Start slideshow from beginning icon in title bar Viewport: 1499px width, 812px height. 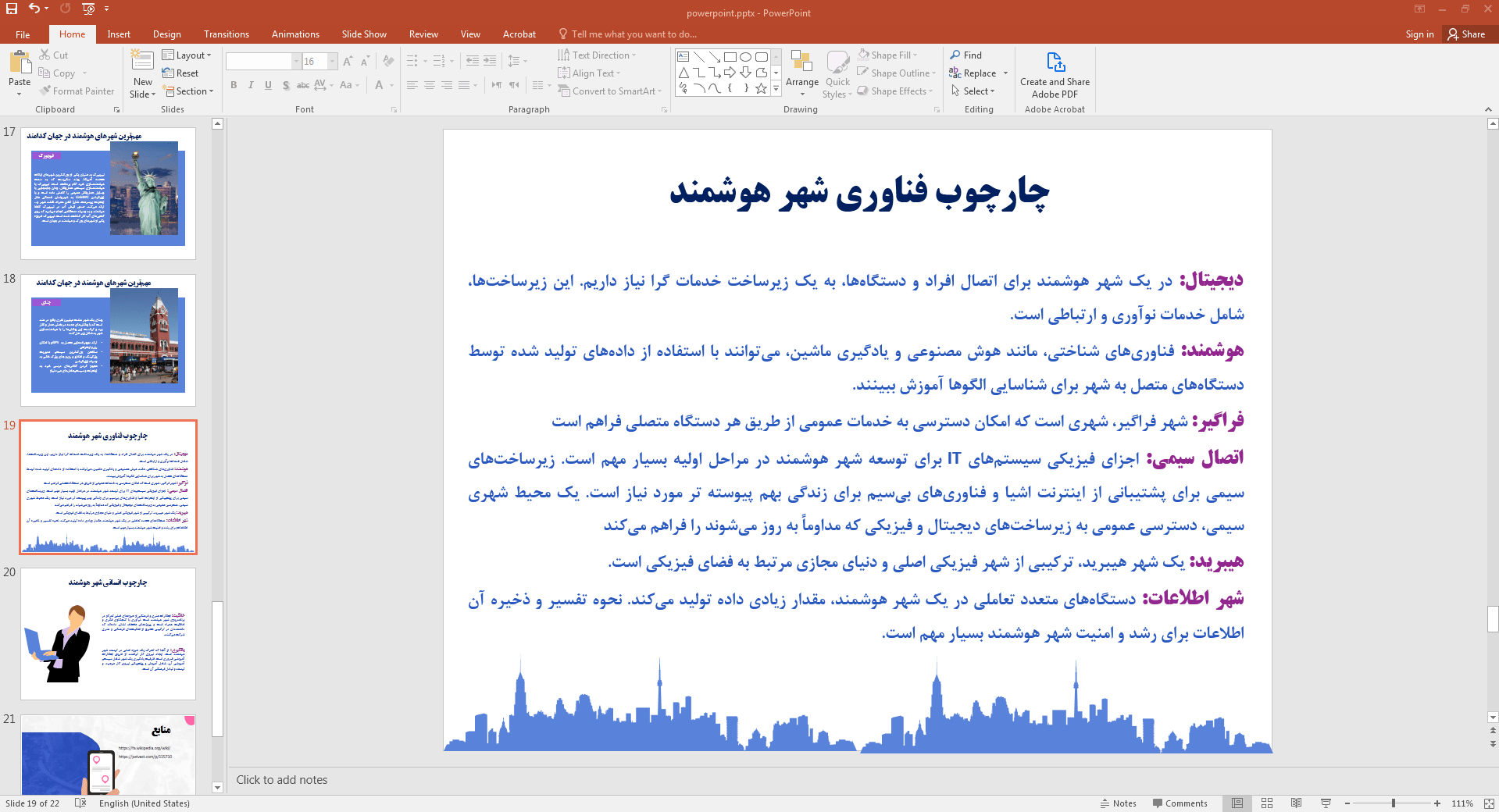tap(88, 9)
